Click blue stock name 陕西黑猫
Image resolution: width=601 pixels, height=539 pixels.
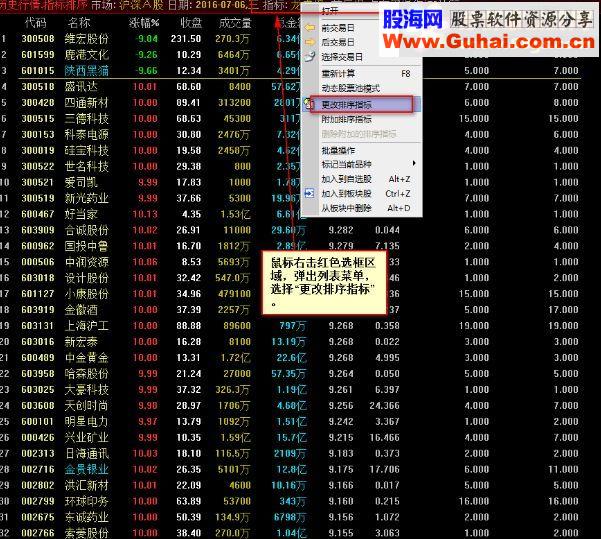[87, 71]
